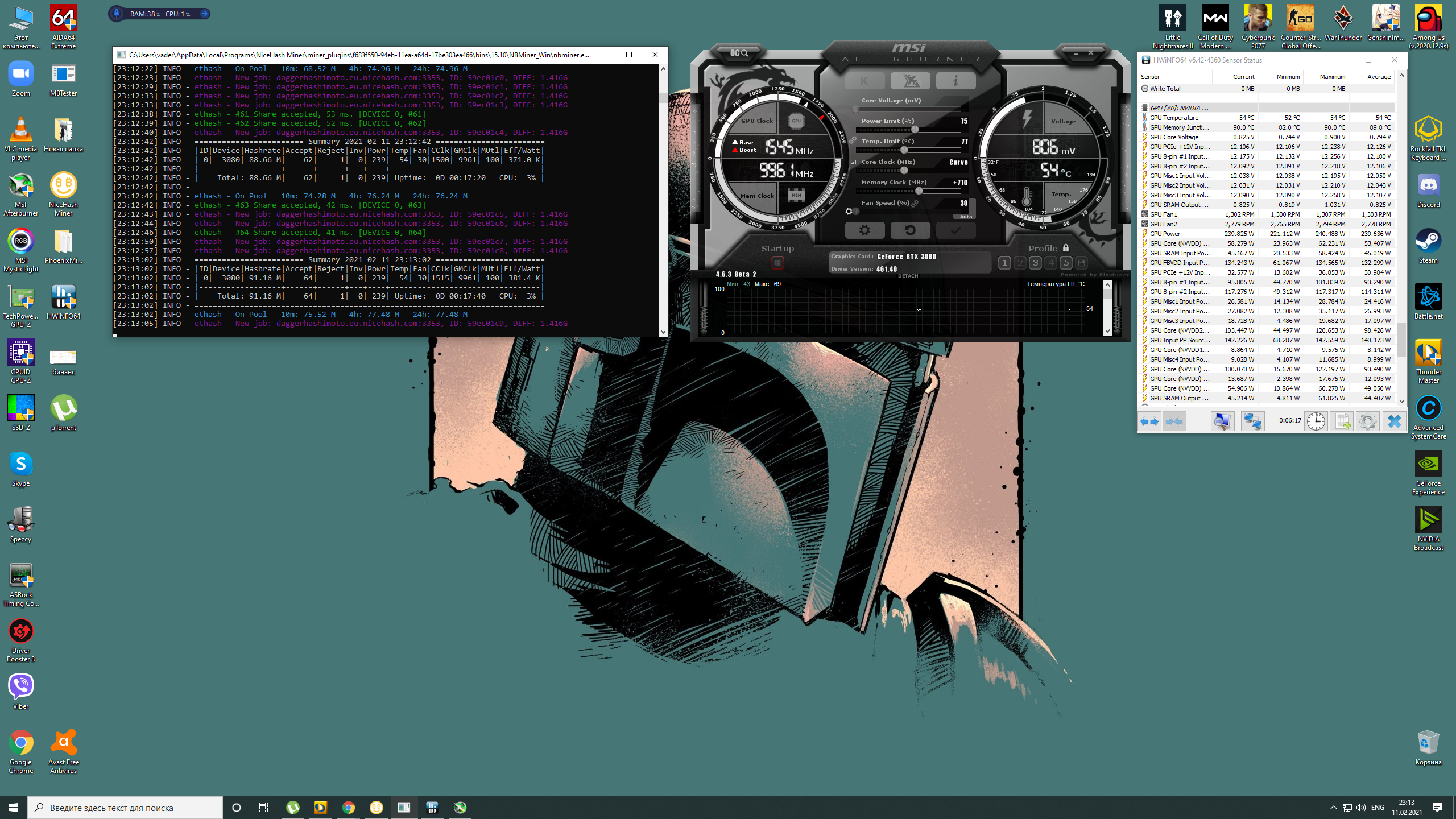Click DETACH label under graphics card info
The height and width of the screenshot is (819, 1456).
908,276
